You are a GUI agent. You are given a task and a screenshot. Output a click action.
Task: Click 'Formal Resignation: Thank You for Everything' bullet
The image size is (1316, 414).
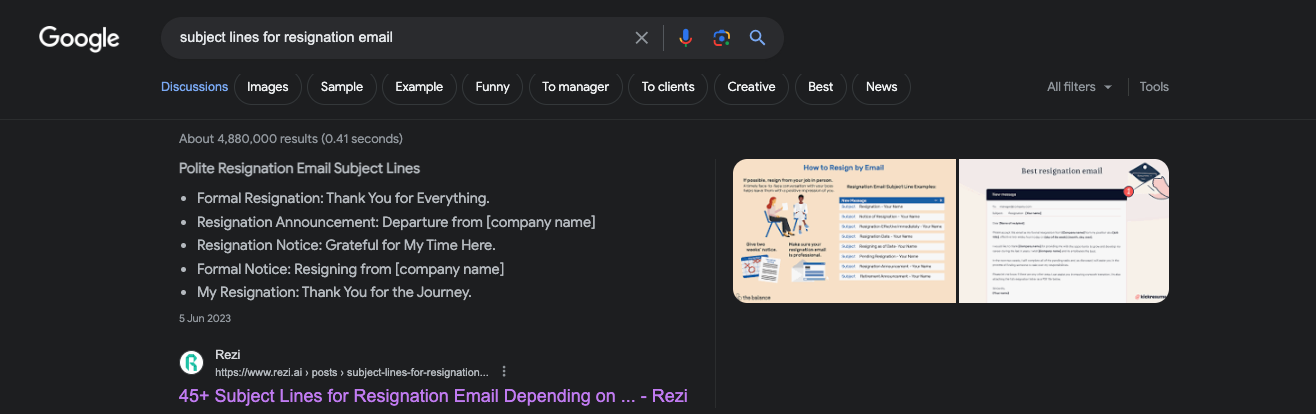pos(343,198)
